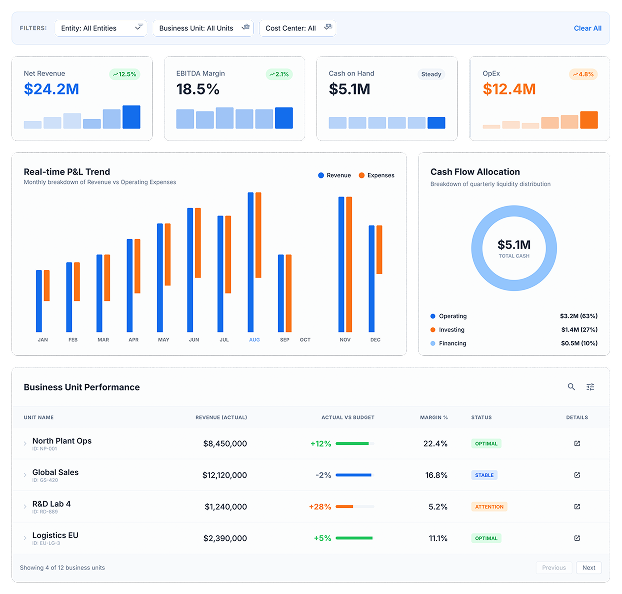Click the STABLE status badge

484,475
